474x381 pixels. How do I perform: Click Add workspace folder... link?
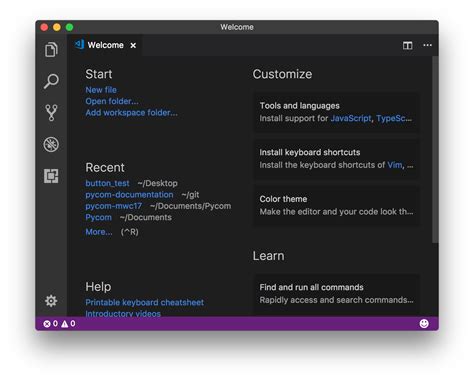(x=131, y=113)
